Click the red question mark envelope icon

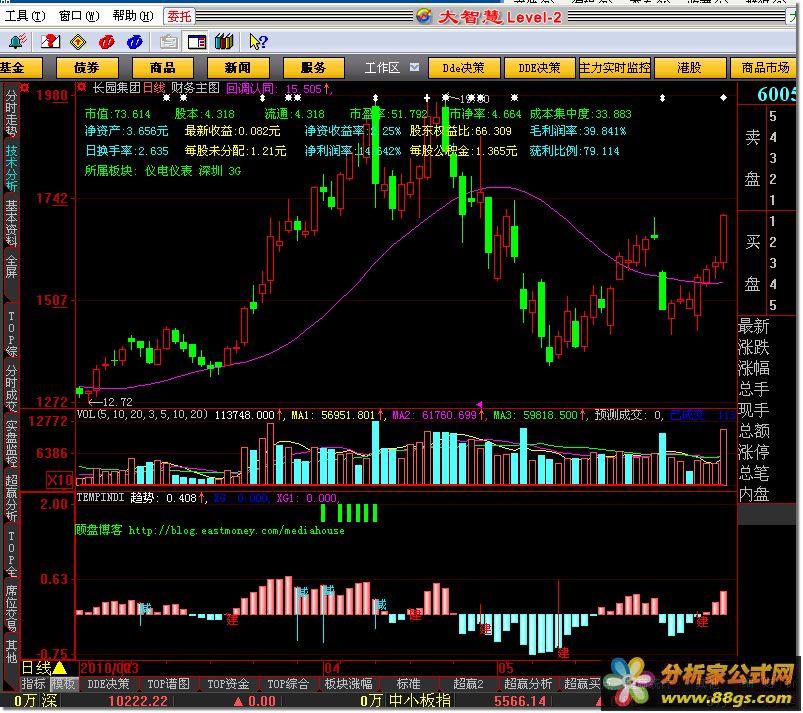tap(50, 41)
